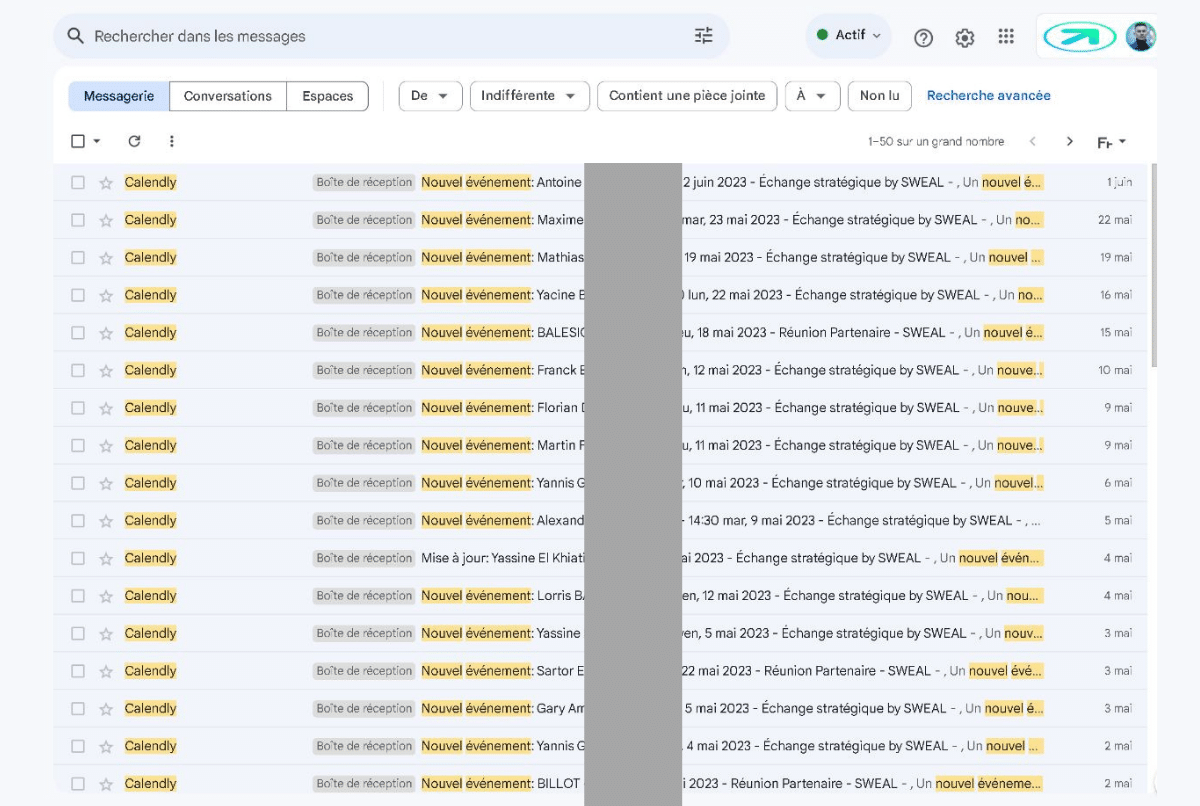Expand the Actif status dropdown

point(849,35)
